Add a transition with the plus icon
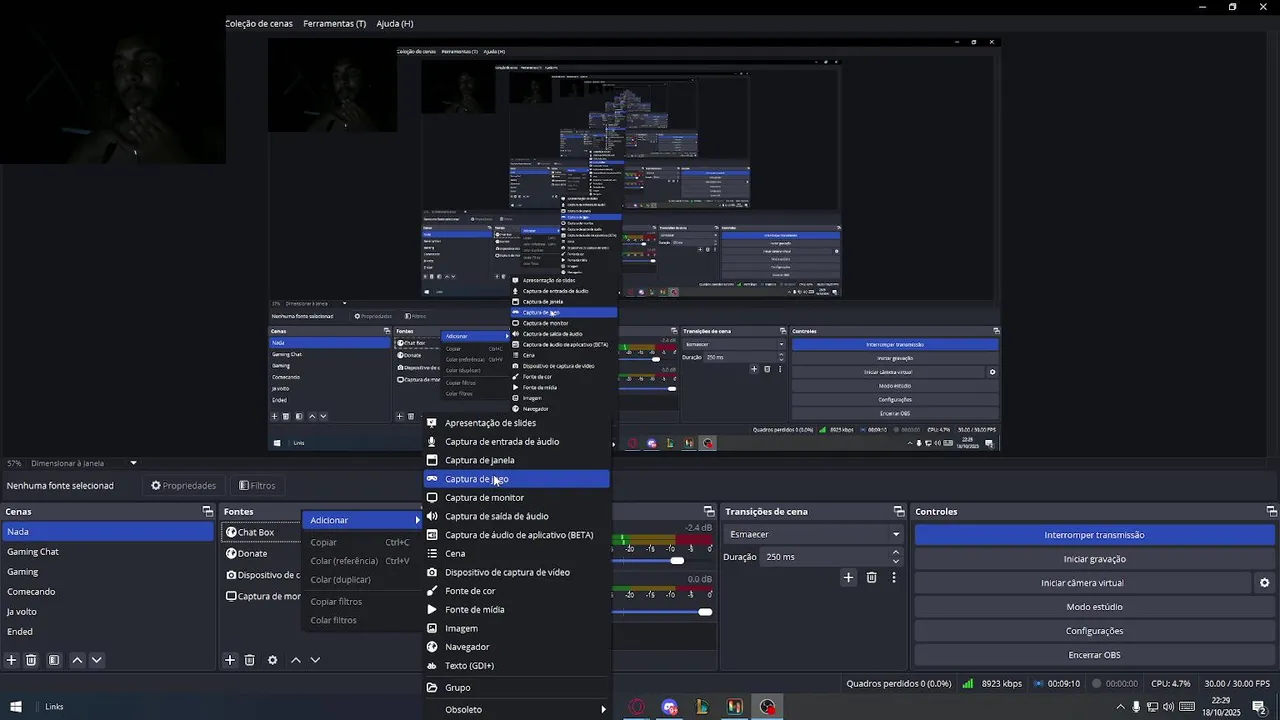1280x720 pixels. 848,577
